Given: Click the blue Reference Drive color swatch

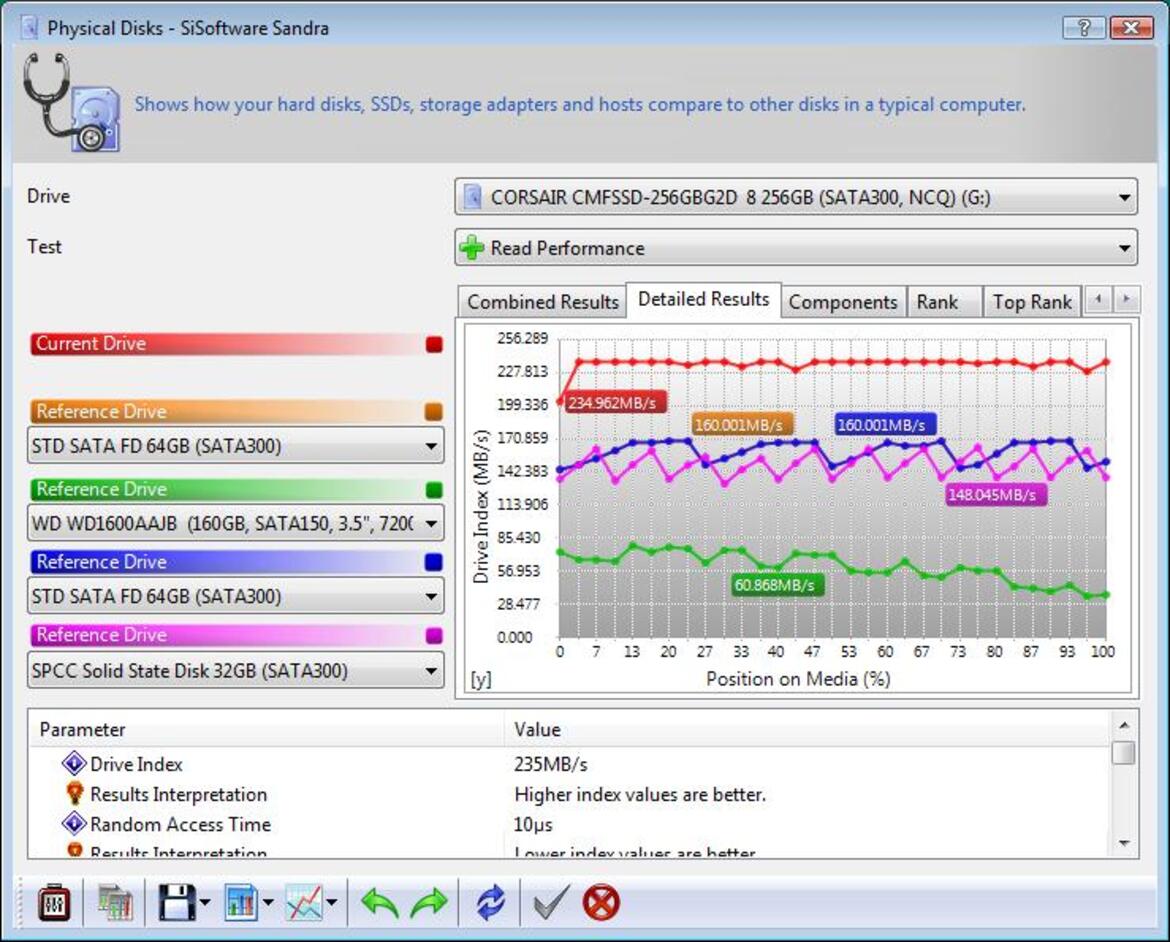Looking at the screenshot, I should click(x=434, y=562).
